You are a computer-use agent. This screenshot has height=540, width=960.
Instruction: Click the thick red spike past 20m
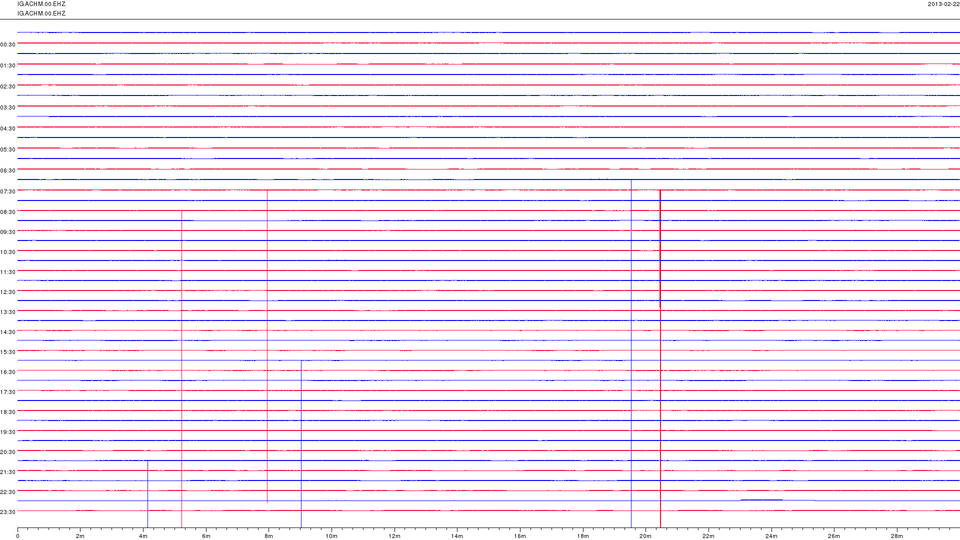[x=660, y=358]
